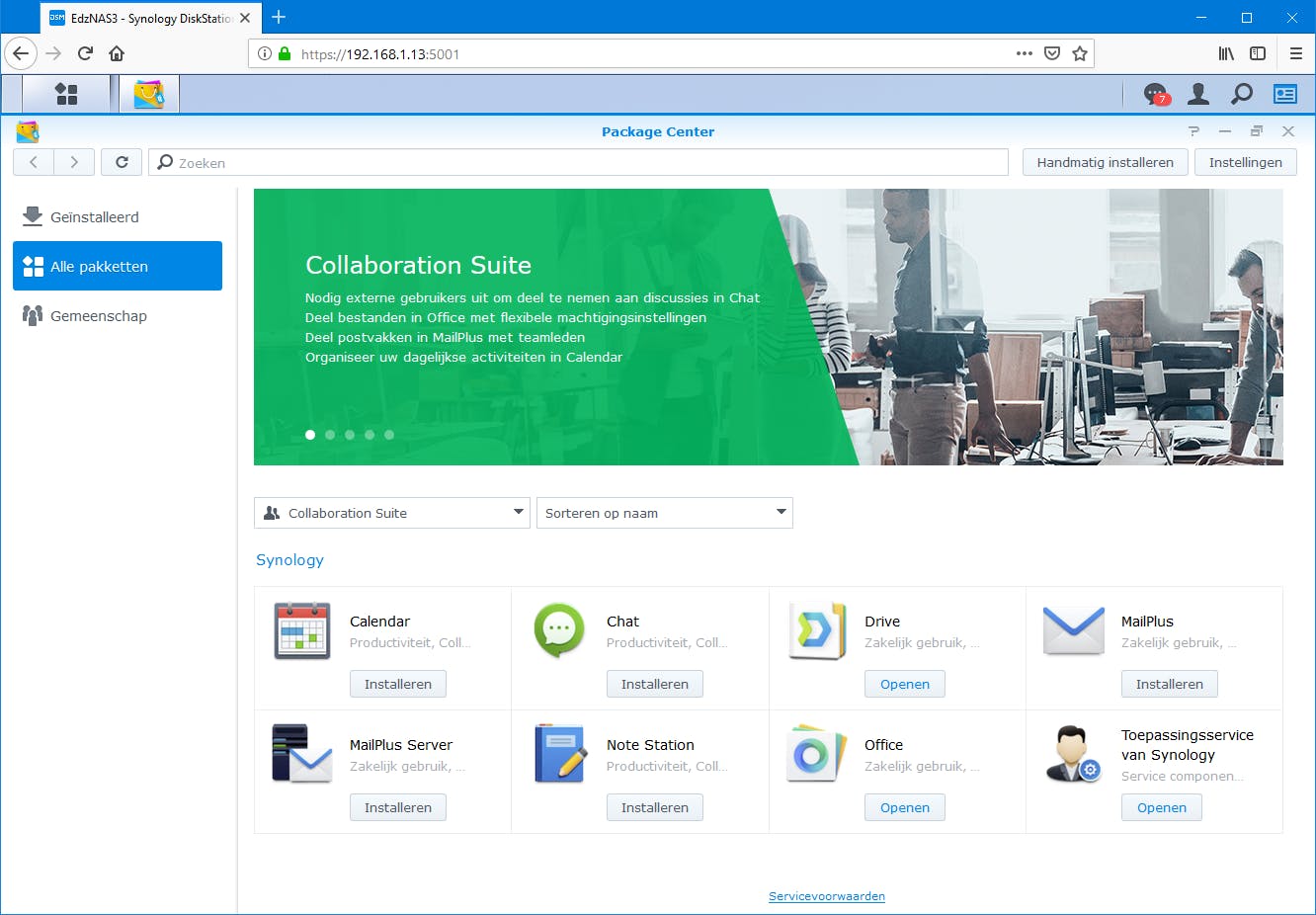Go forward in Package Center
Screen dimensions: 1316x915
[74, 162]
